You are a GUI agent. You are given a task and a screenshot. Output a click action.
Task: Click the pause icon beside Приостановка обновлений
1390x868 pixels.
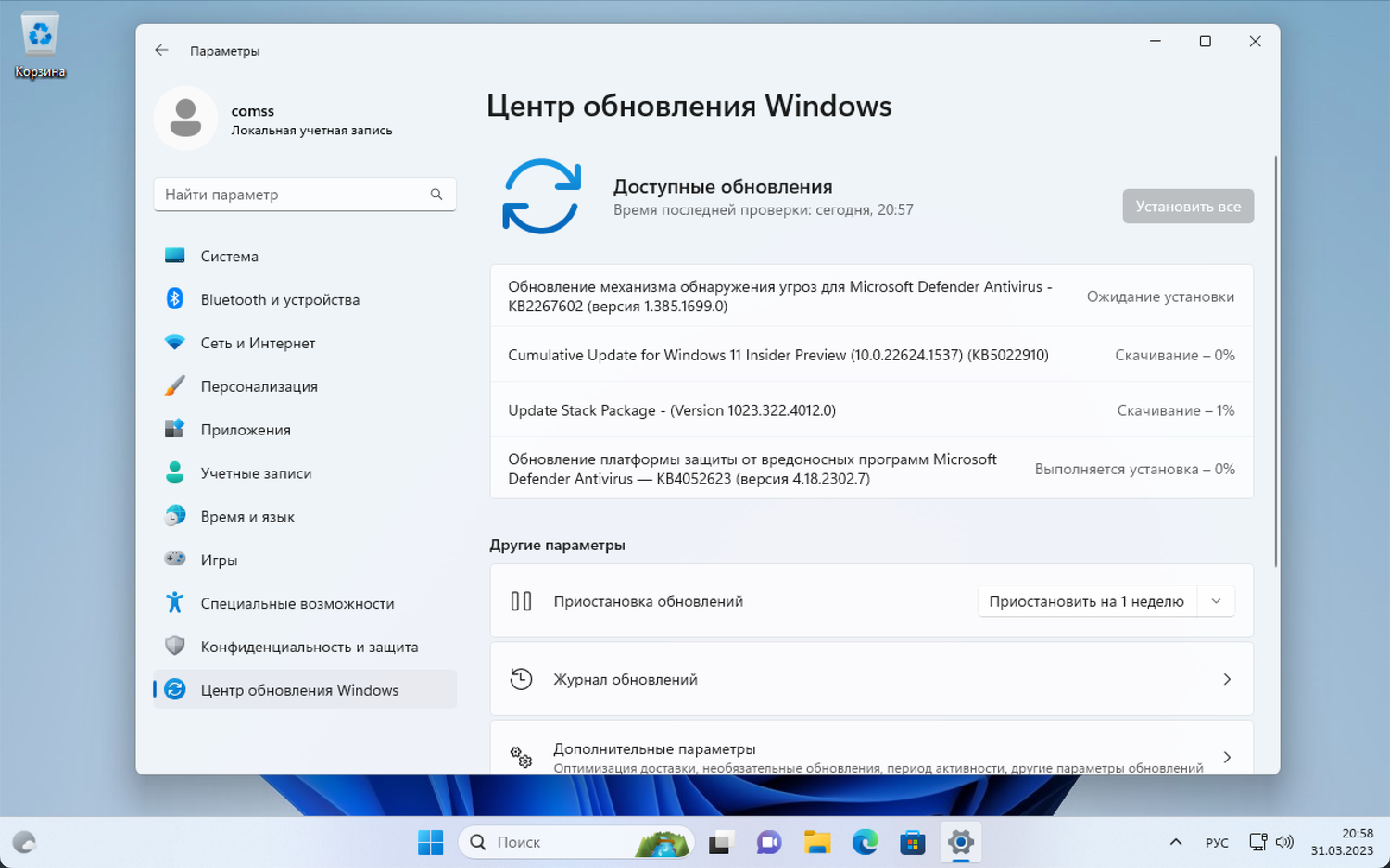coord(522,601)
